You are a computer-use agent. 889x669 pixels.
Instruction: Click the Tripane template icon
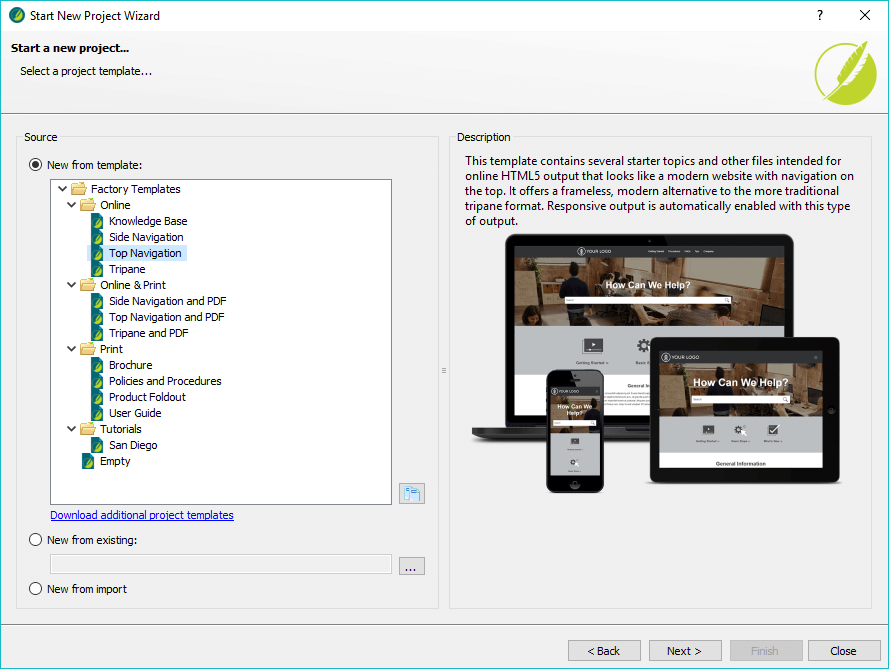[x=97, y=269]
